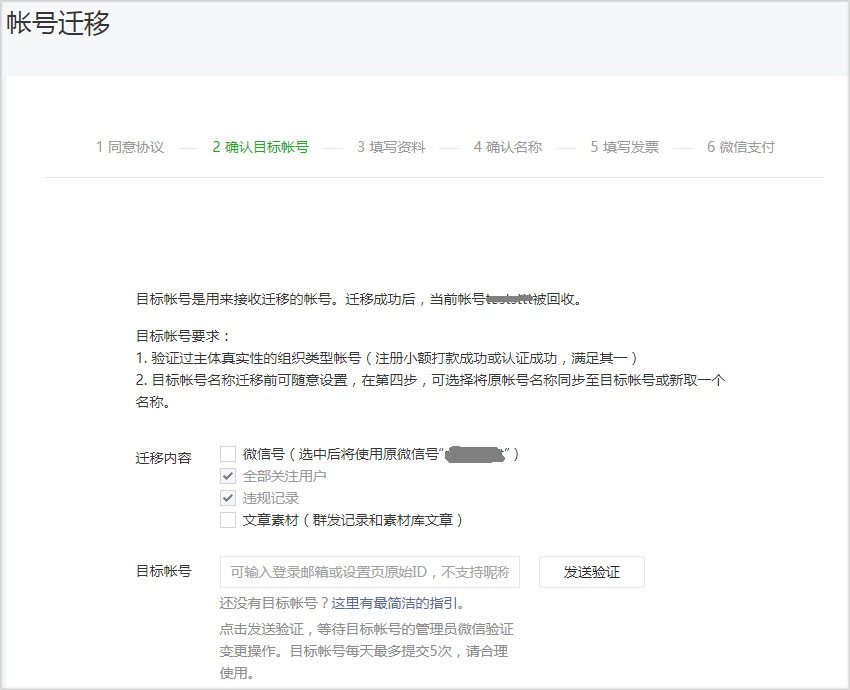Image resolution: width=850 pixels, height=690 pixels.
Task: Toggle off the 违规记录 selection
Action: click(x=226, y=498)
